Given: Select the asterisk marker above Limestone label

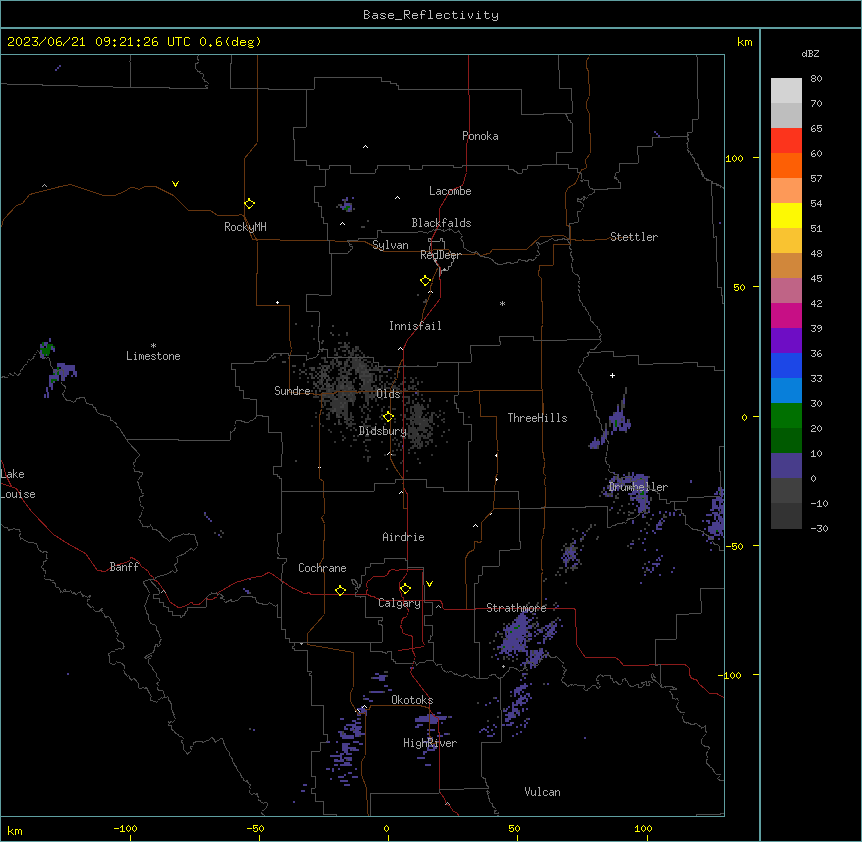Looking at the screenshot, I should click(x=153, y=345).
